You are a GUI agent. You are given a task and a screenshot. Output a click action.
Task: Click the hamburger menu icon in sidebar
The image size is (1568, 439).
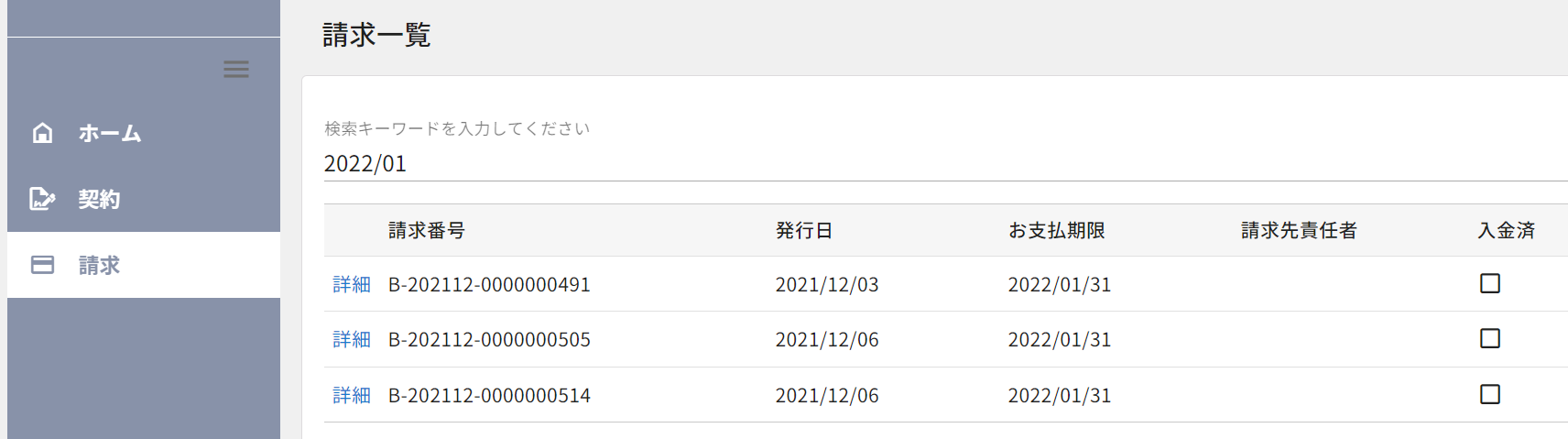pos(236,70)
